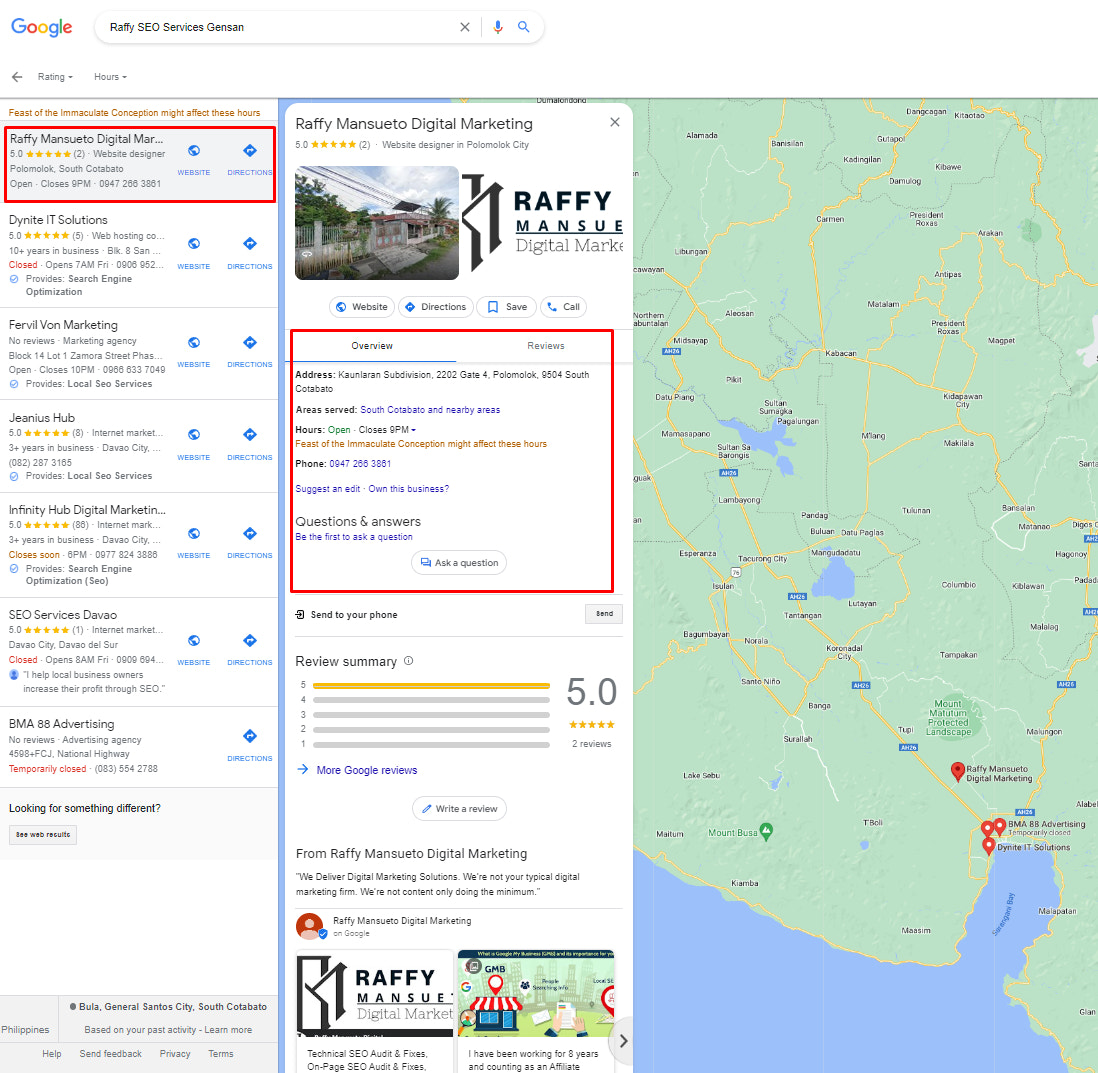This screenshot has height=1073, width=1098.
Task: Get directions to Dynite IT Solutions
Action: click(x=250, y=244)
